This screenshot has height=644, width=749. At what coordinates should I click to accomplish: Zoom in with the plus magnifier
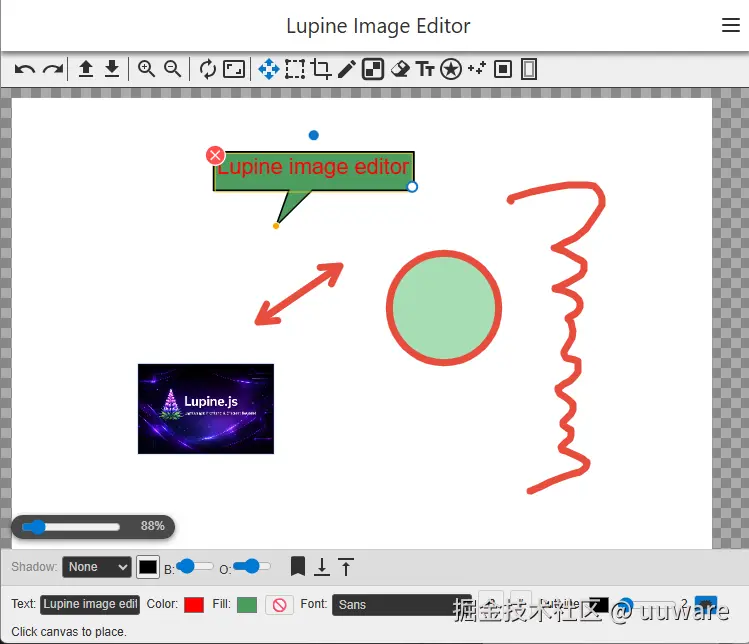pos(147,69)
